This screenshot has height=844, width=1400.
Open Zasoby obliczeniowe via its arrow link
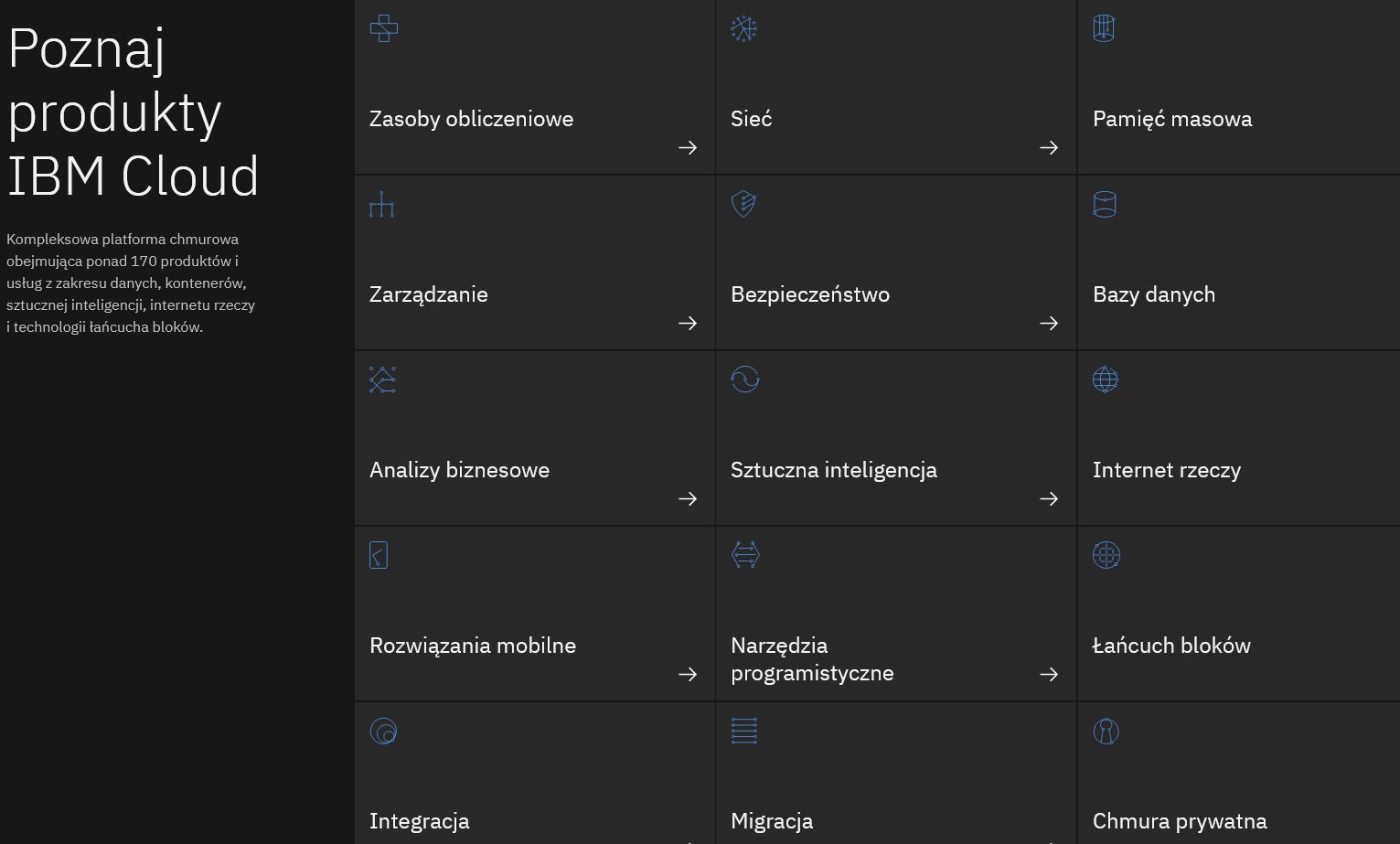[x=688, y=147]
